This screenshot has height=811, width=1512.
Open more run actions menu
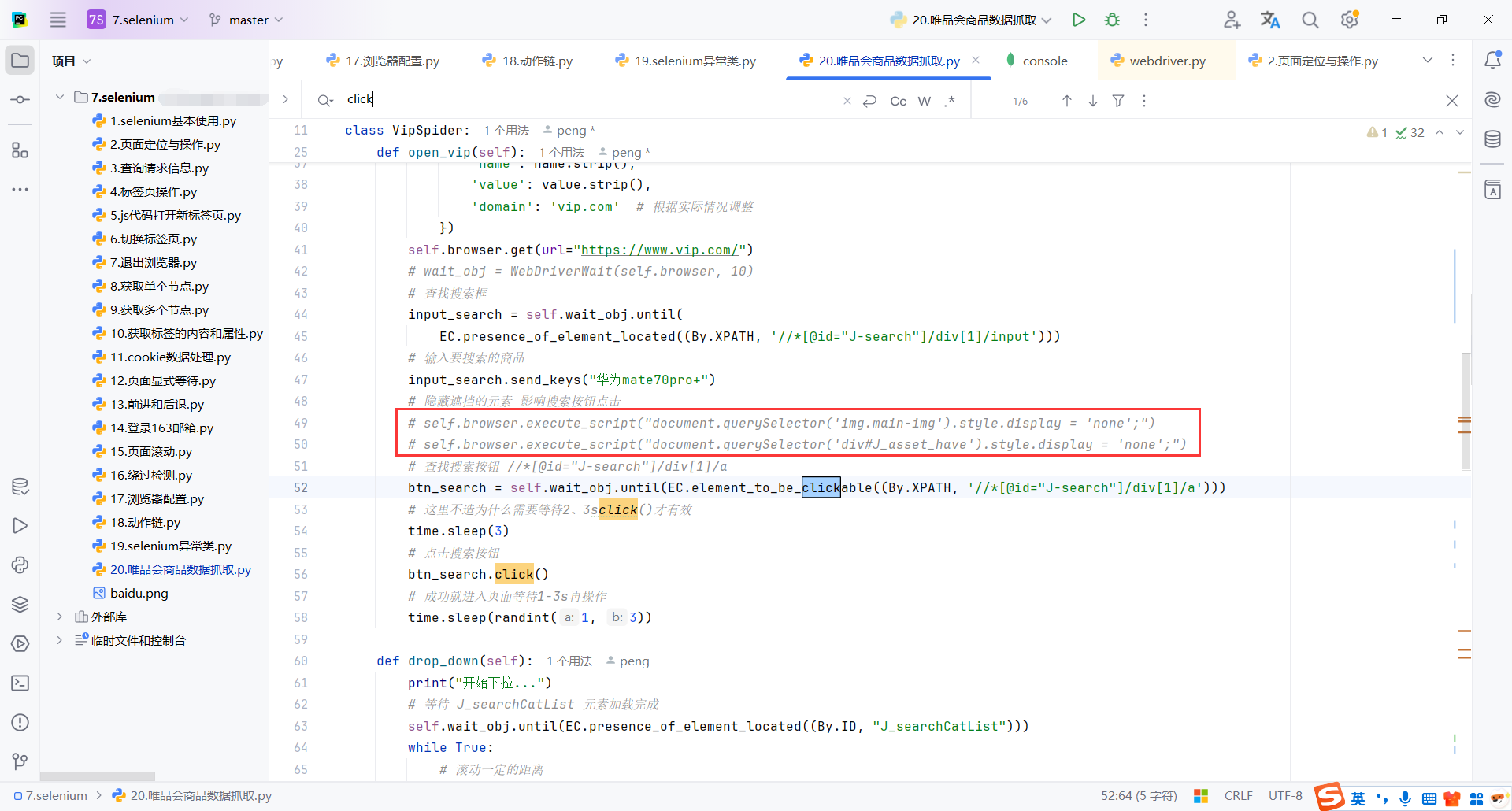[1146, 20]
